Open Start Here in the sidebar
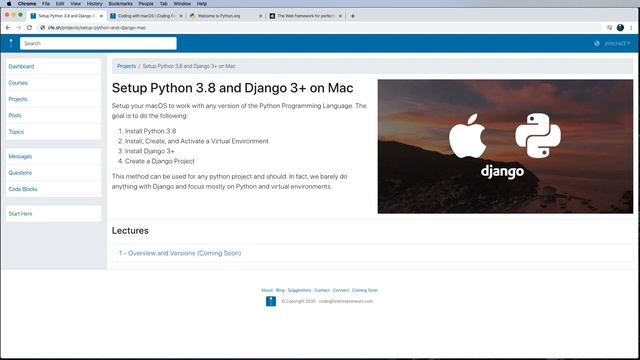 (x=20, y=213)
